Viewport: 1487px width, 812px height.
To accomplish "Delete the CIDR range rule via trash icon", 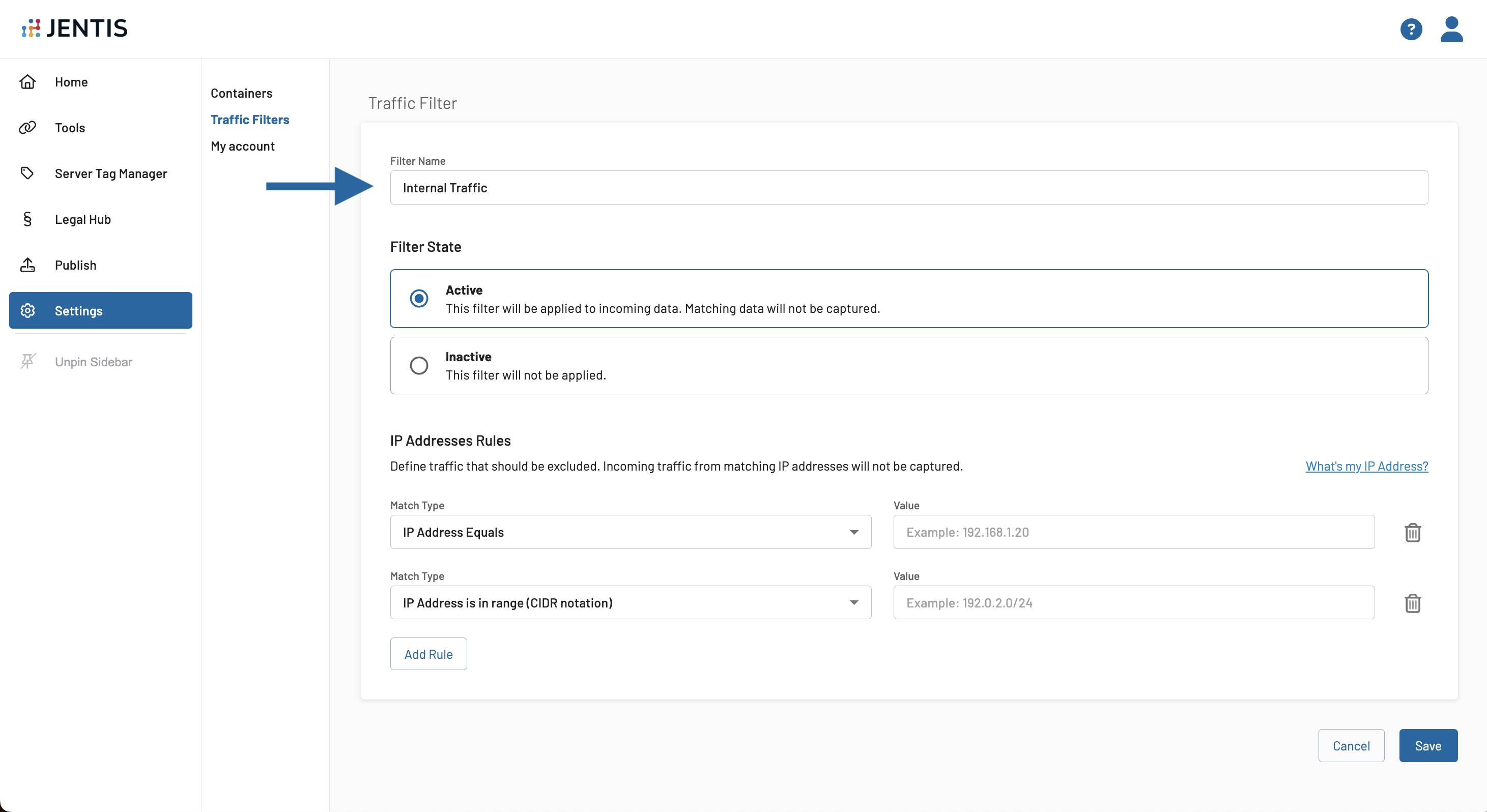I will click(1412, 603).
